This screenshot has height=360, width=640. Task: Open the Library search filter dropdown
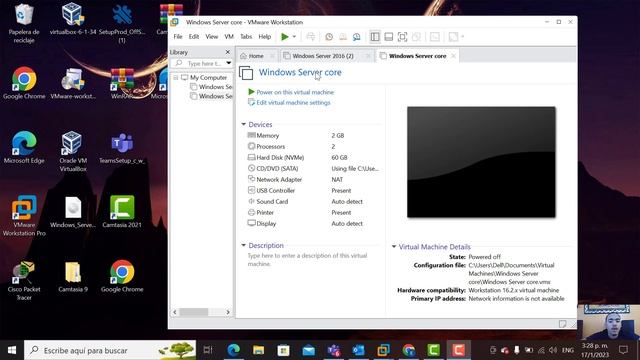(x=229, y=64)
